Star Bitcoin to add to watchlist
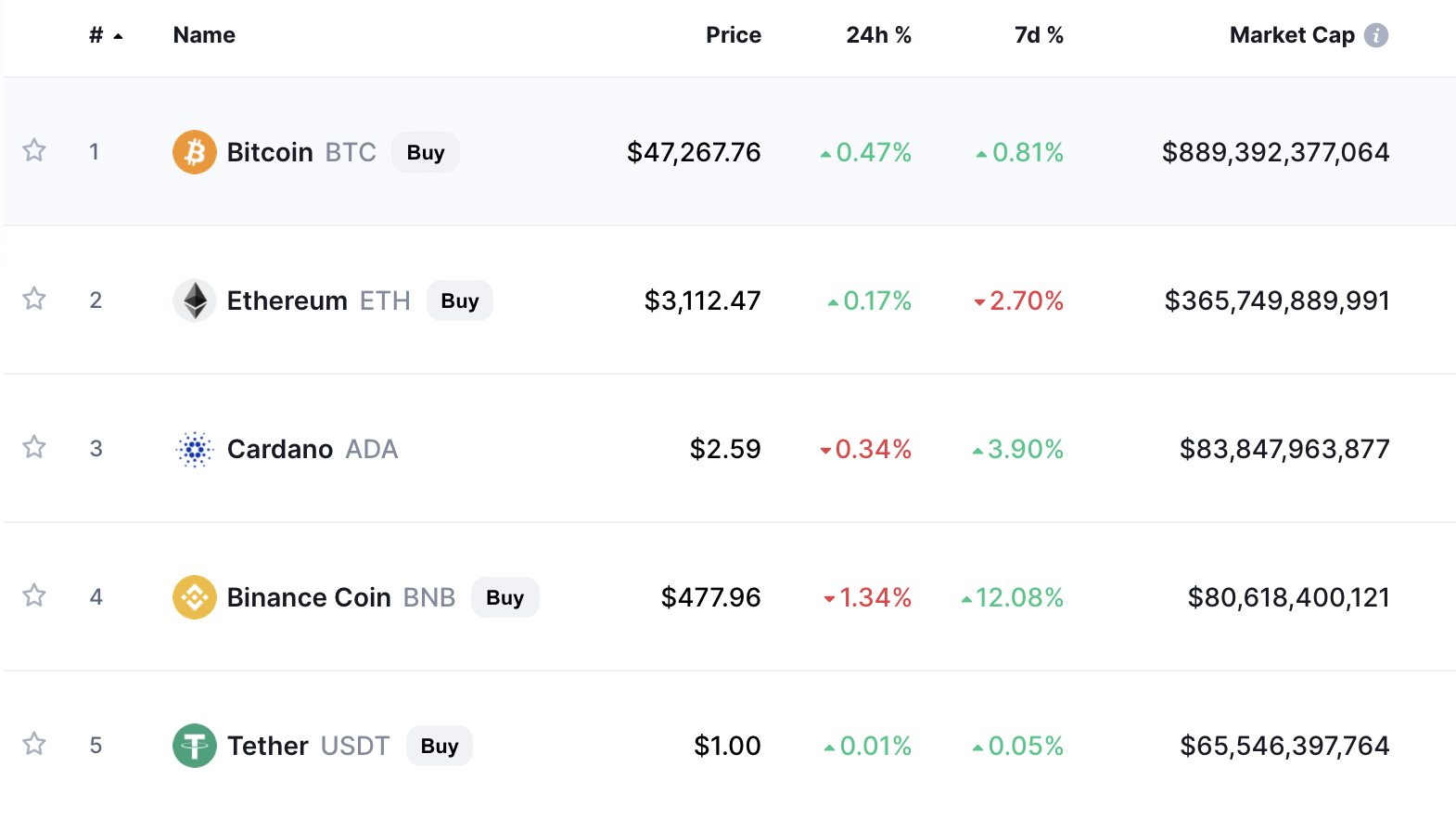 tap(34, 150)
